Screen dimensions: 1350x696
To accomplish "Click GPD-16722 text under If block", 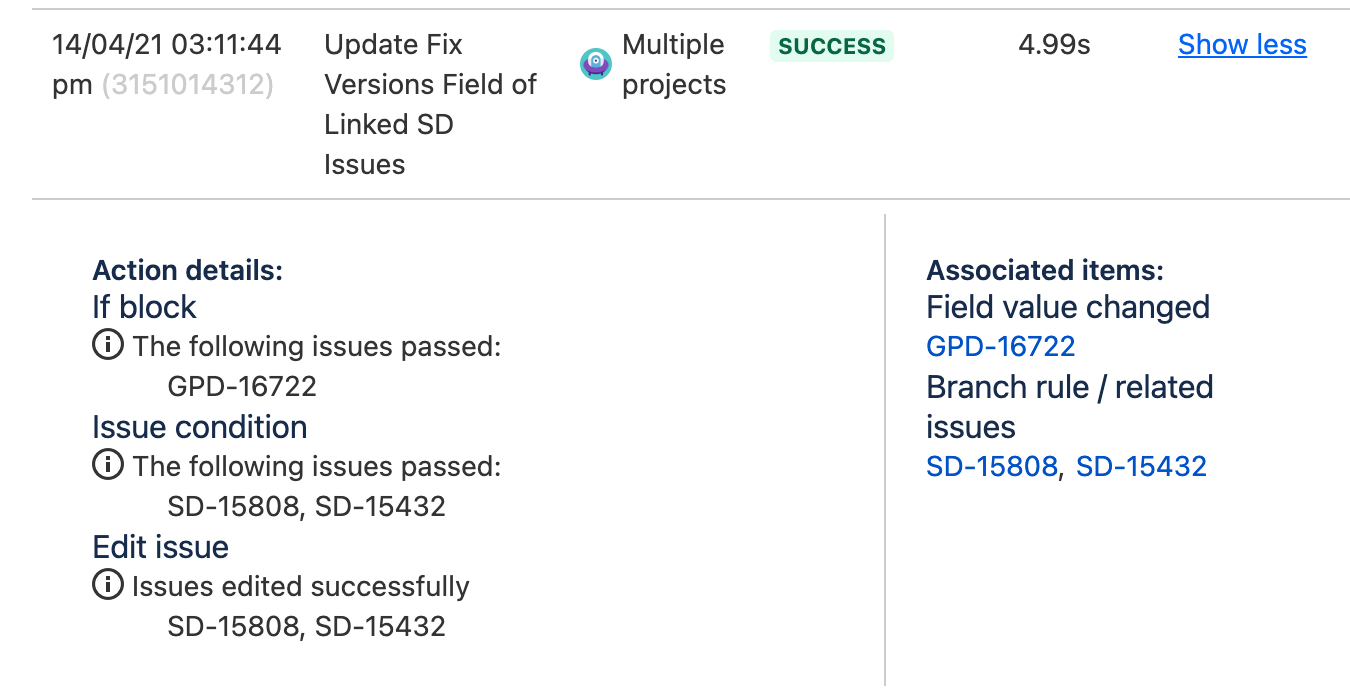I will [242, 386].
